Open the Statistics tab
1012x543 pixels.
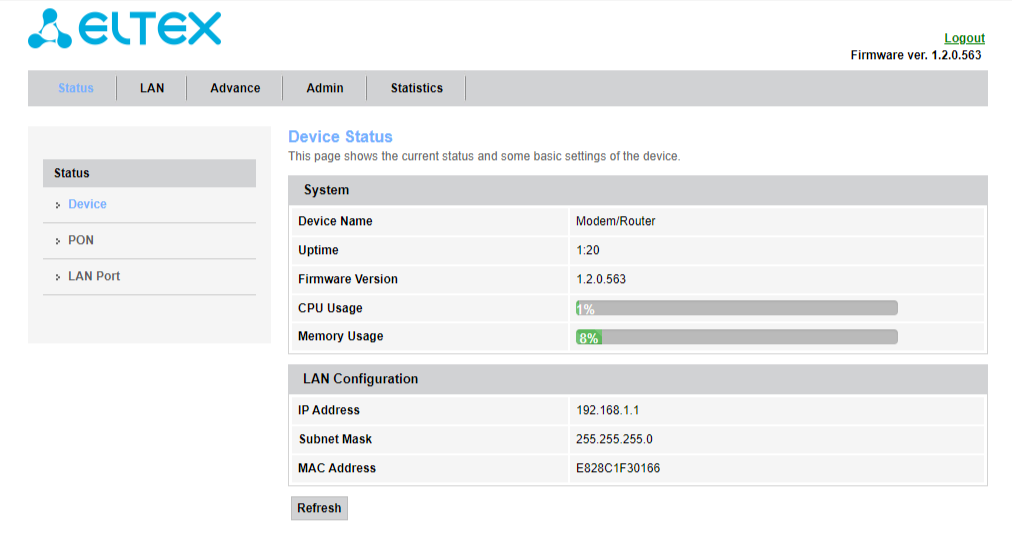point(417,88)
